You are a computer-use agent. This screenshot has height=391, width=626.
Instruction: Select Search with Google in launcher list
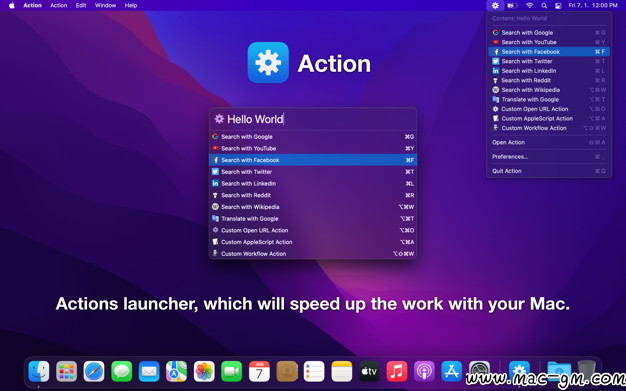click(313, 137)
